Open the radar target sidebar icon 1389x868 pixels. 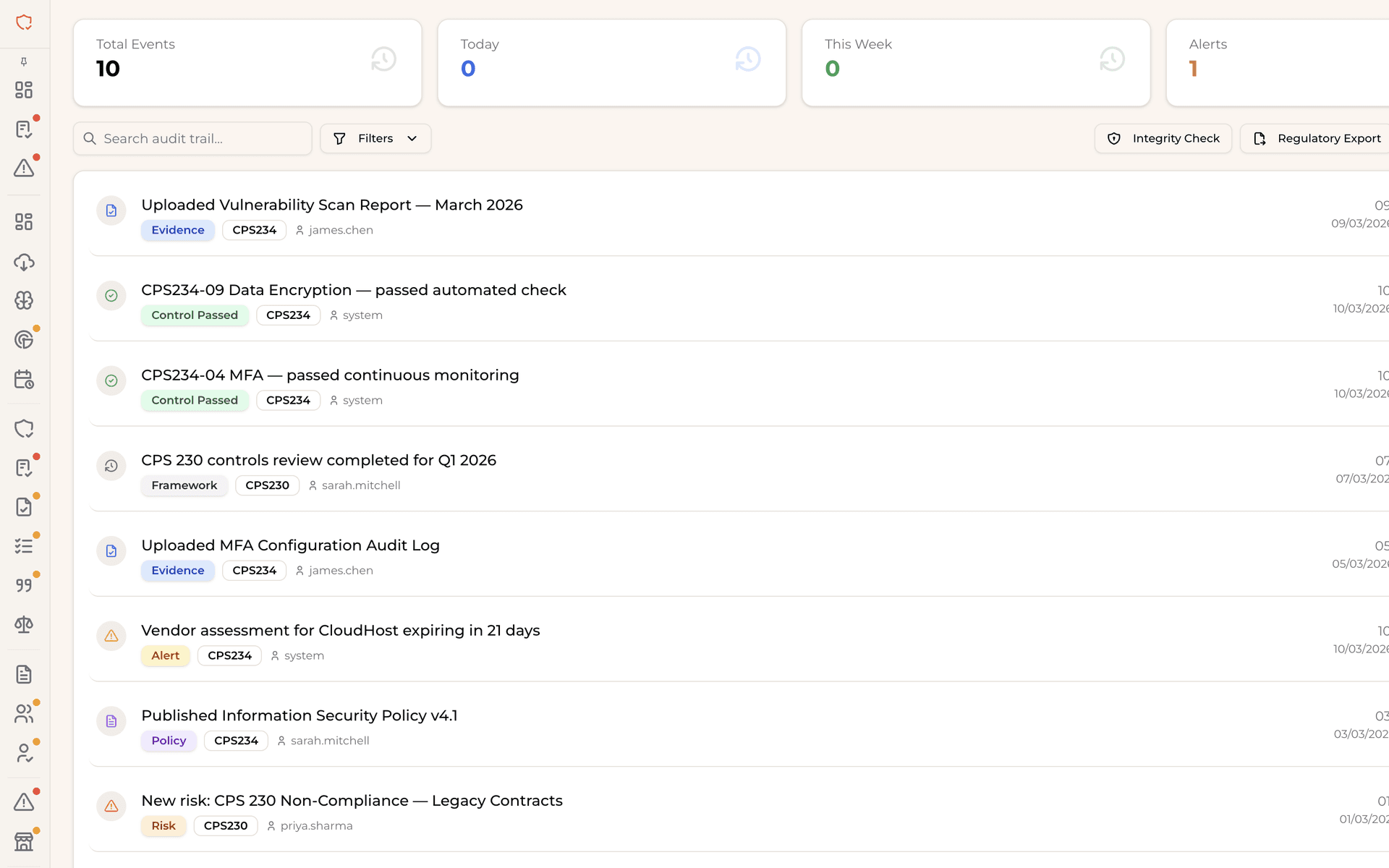[24, 339]
